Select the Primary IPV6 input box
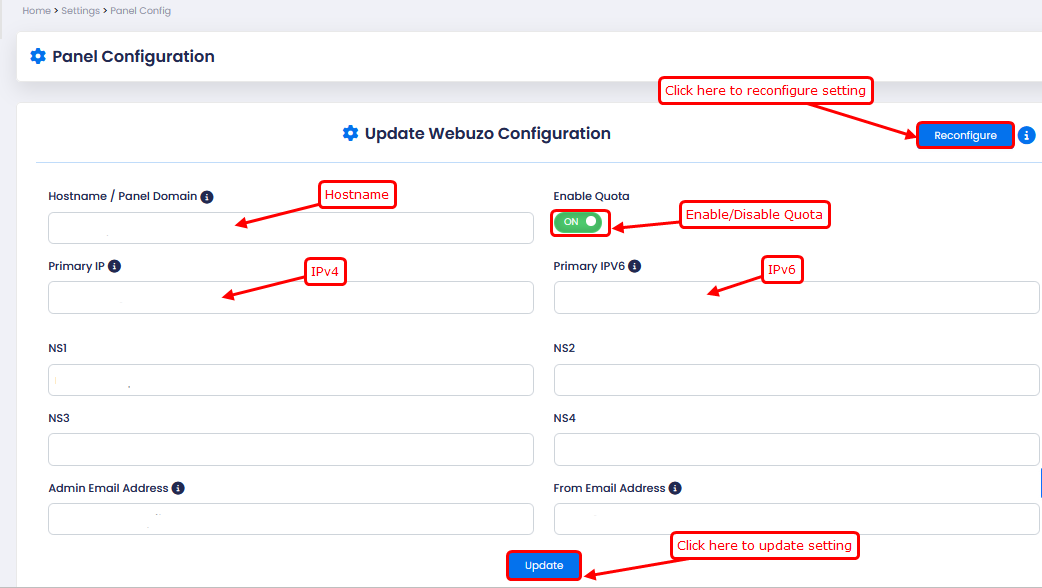The image size is (1042, 588). click(796, 298)
